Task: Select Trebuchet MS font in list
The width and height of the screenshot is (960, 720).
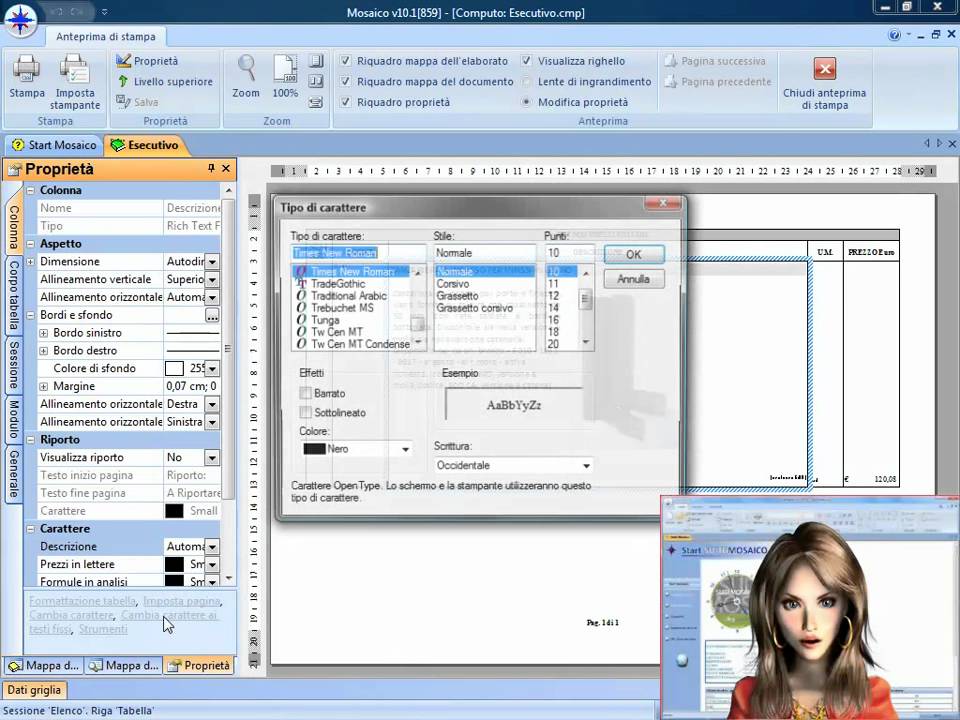Action: point(342,308)
